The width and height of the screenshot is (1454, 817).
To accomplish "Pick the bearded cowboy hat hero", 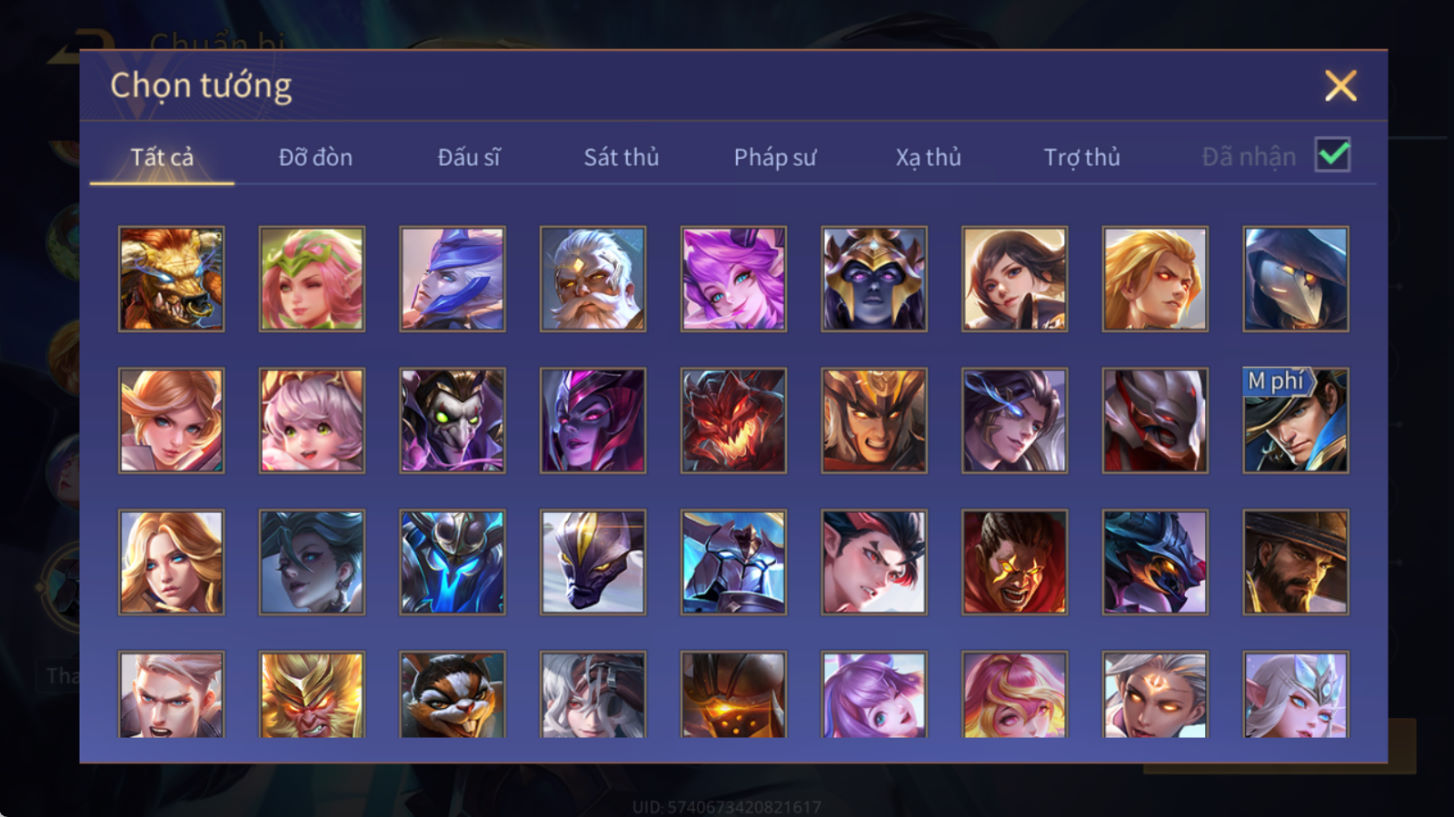I will click(1296, 563).
